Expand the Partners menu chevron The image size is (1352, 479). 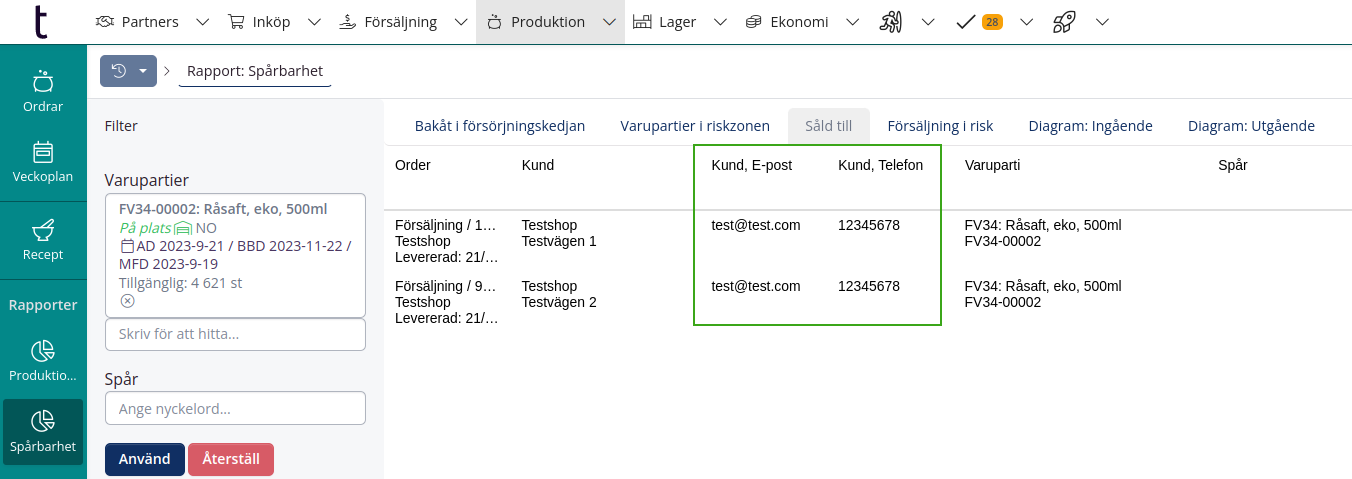[203, 22]
